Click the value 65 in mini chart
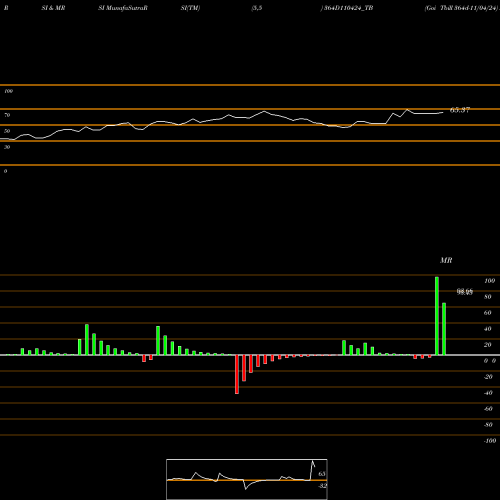Viewport: 500px width, 500px height. coord(322,474)
